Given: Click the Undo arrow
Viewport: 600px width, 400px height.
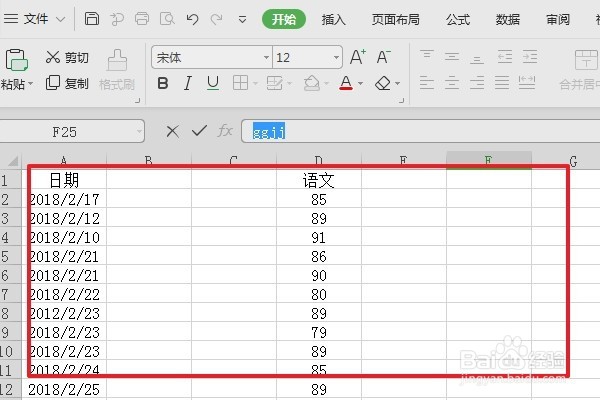Looking at the screenshot, I should [192, 19].
